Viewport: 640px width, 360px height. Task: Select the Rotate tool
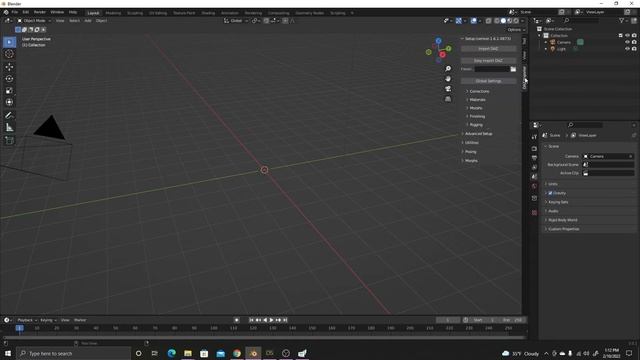pos(9,78)
